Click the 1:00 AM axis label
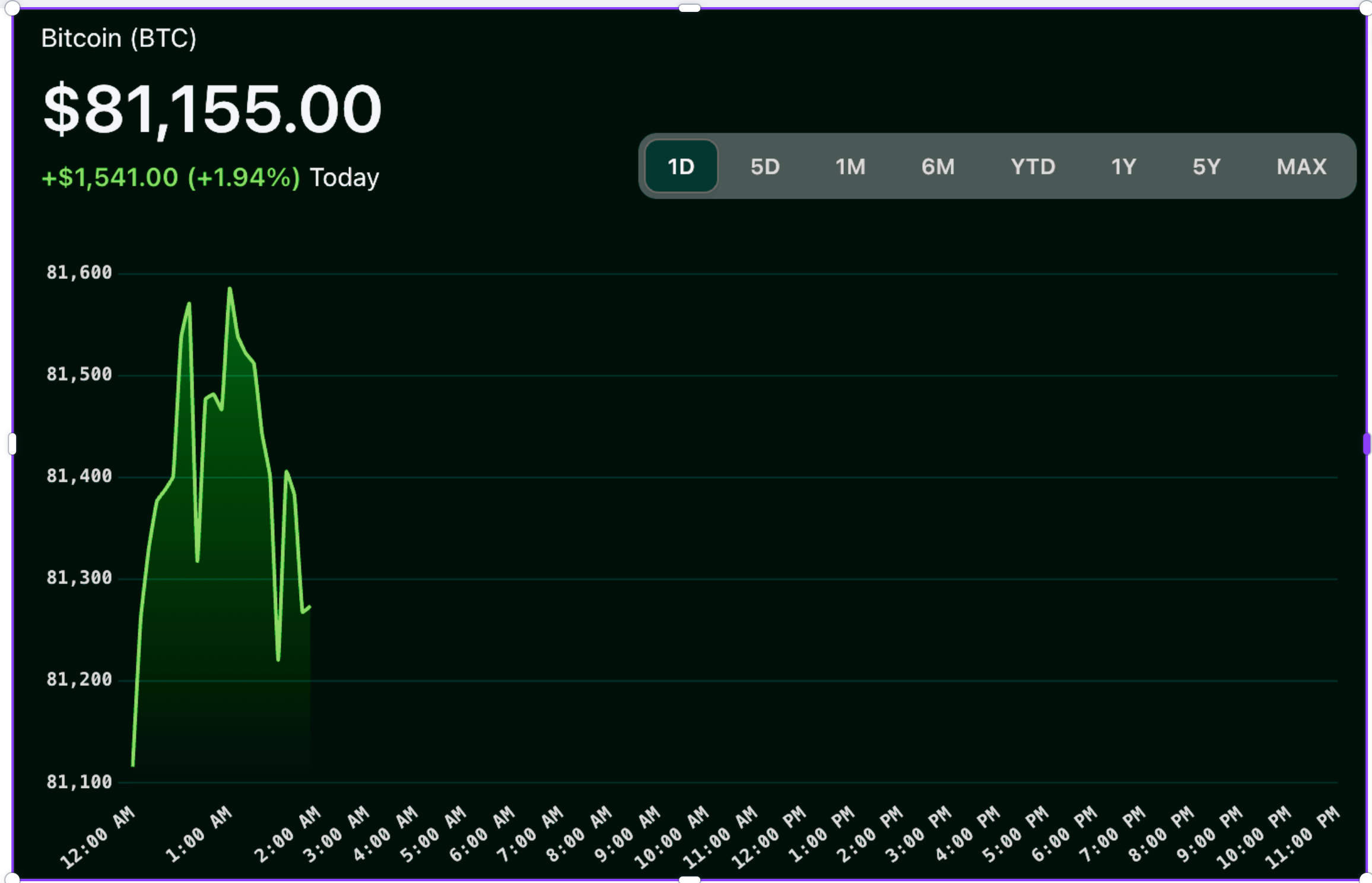Viewport: 1372px width, 883px height. click(x=199, y=834)
